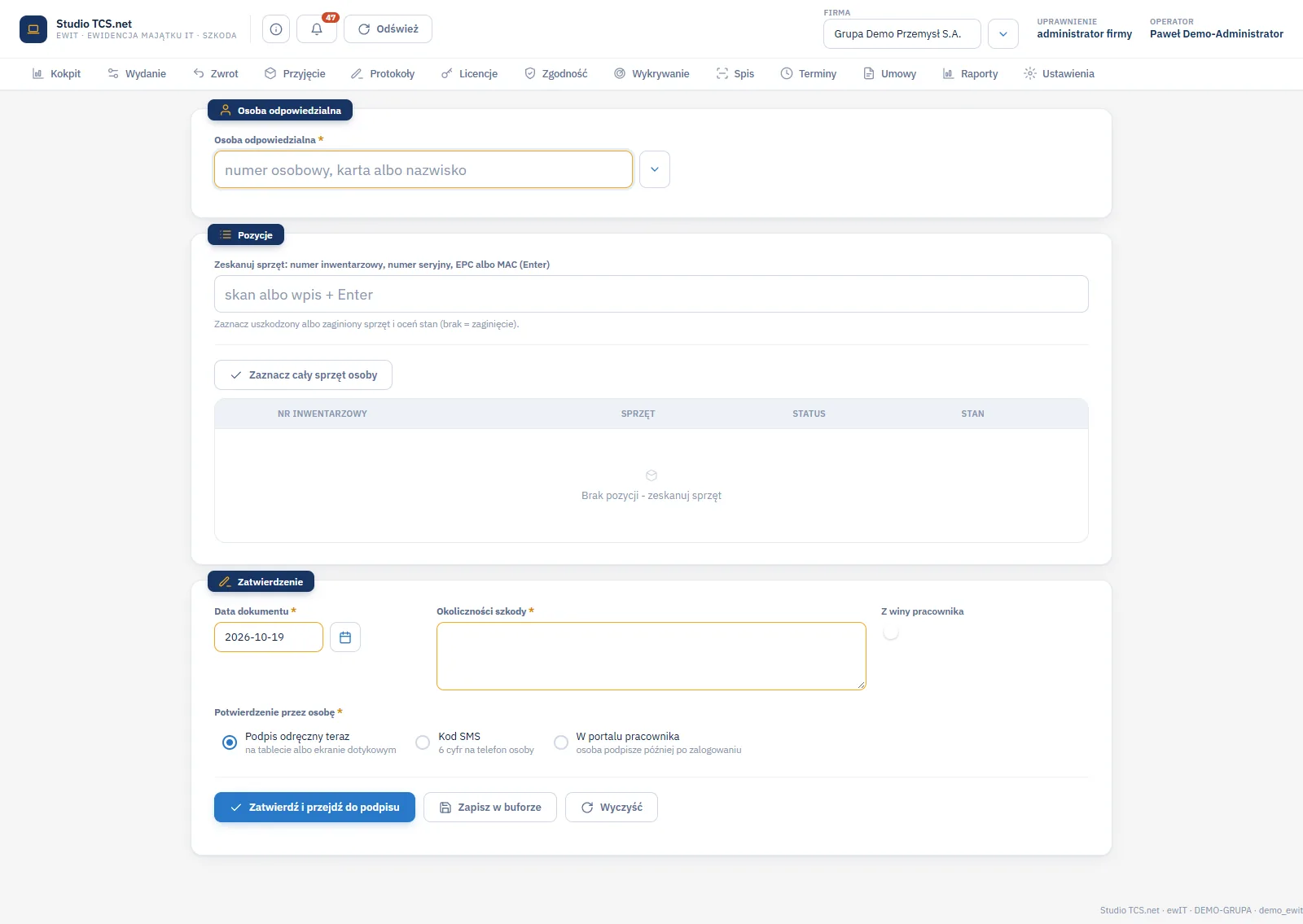Open the Wykrywanie menu item
The width and height of the screenshot is (1303, 924).
click(651, 74)
